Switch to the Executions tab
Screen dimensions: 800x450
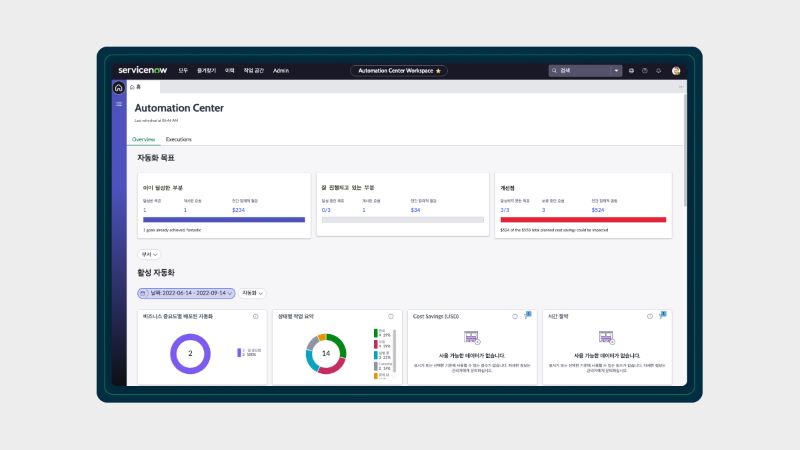click(178, 139)
